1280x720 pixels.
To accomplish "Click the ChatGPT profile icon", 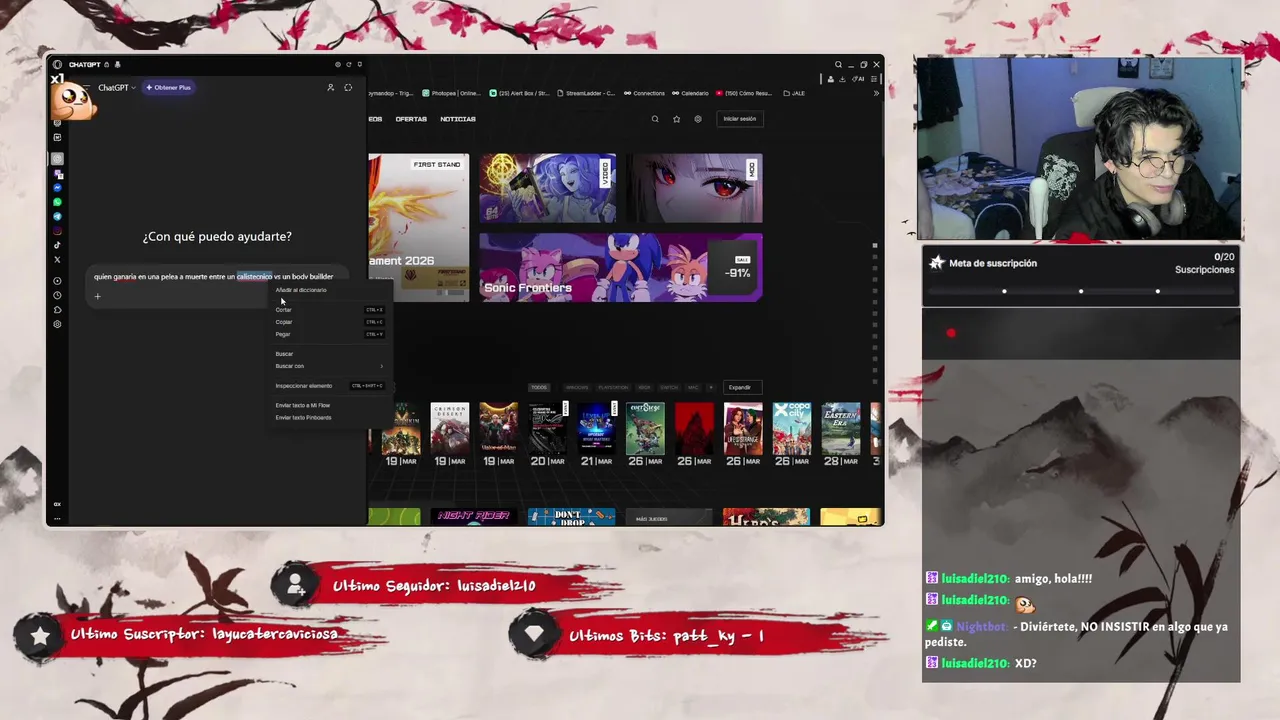I will 331,88.
